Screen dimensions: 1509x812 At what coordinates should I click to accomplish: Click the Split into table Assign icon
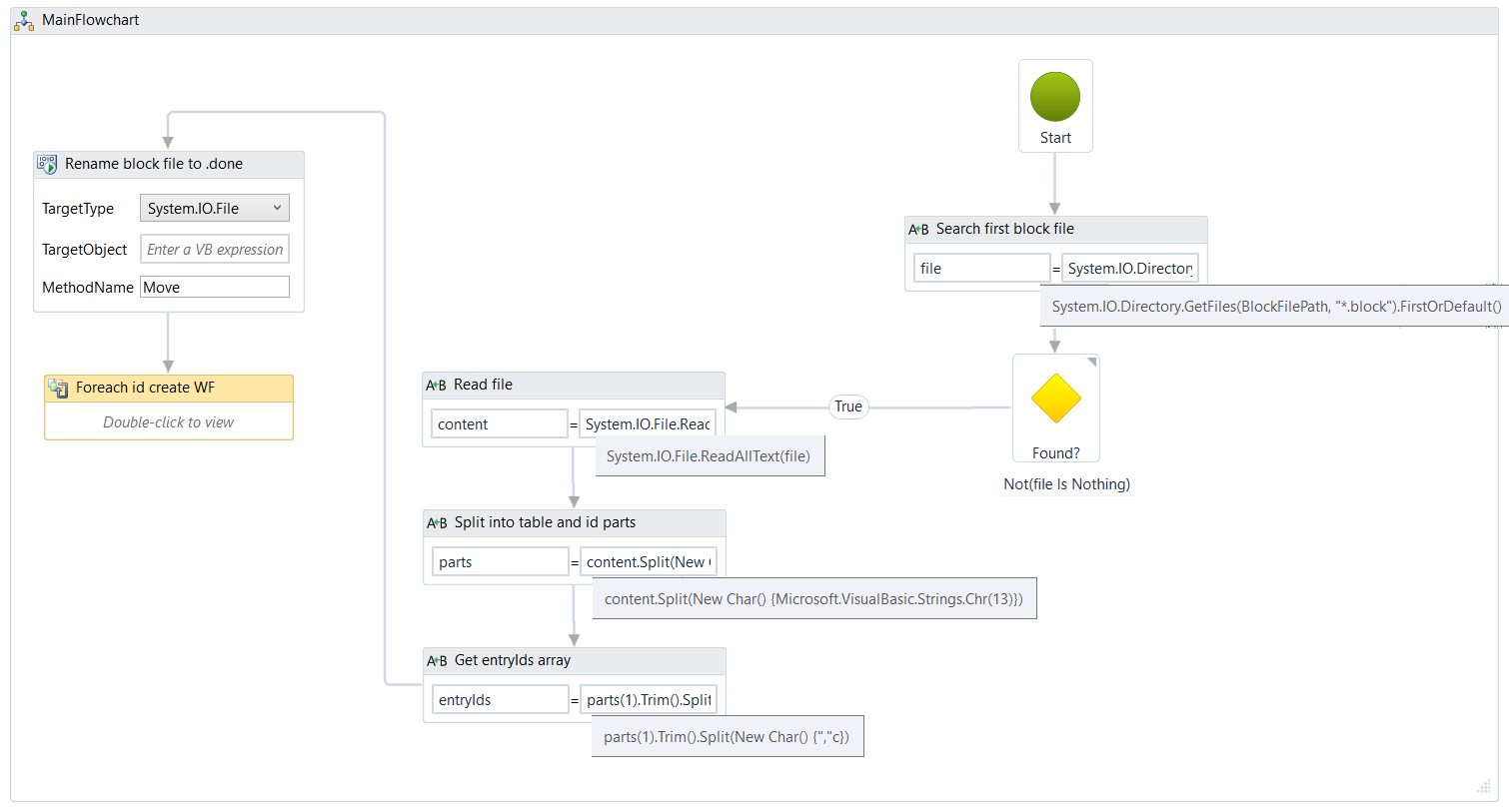(x=437, y=523)
